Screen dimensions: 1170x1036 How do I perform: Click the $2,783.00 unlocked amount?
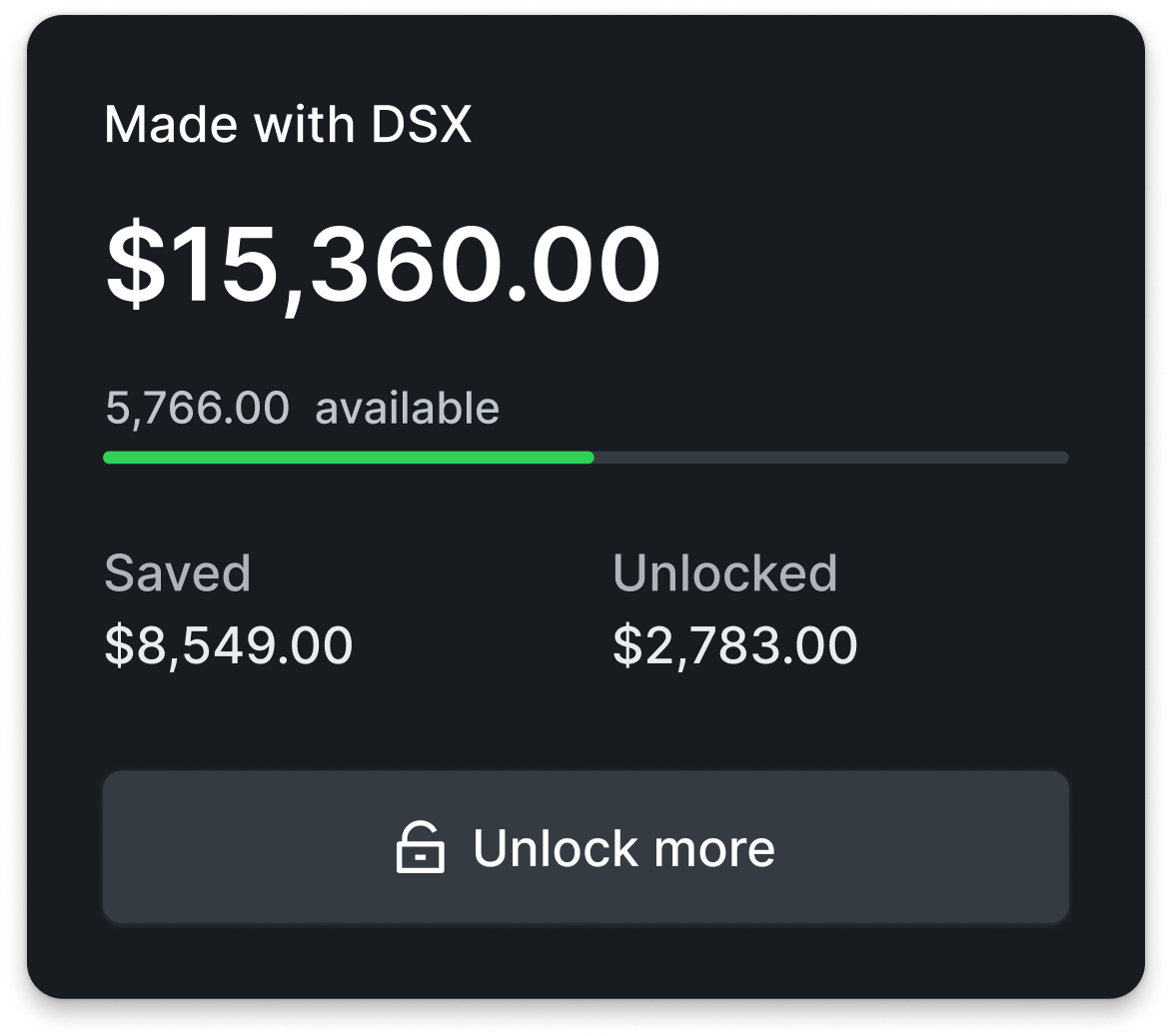point(735,645)
